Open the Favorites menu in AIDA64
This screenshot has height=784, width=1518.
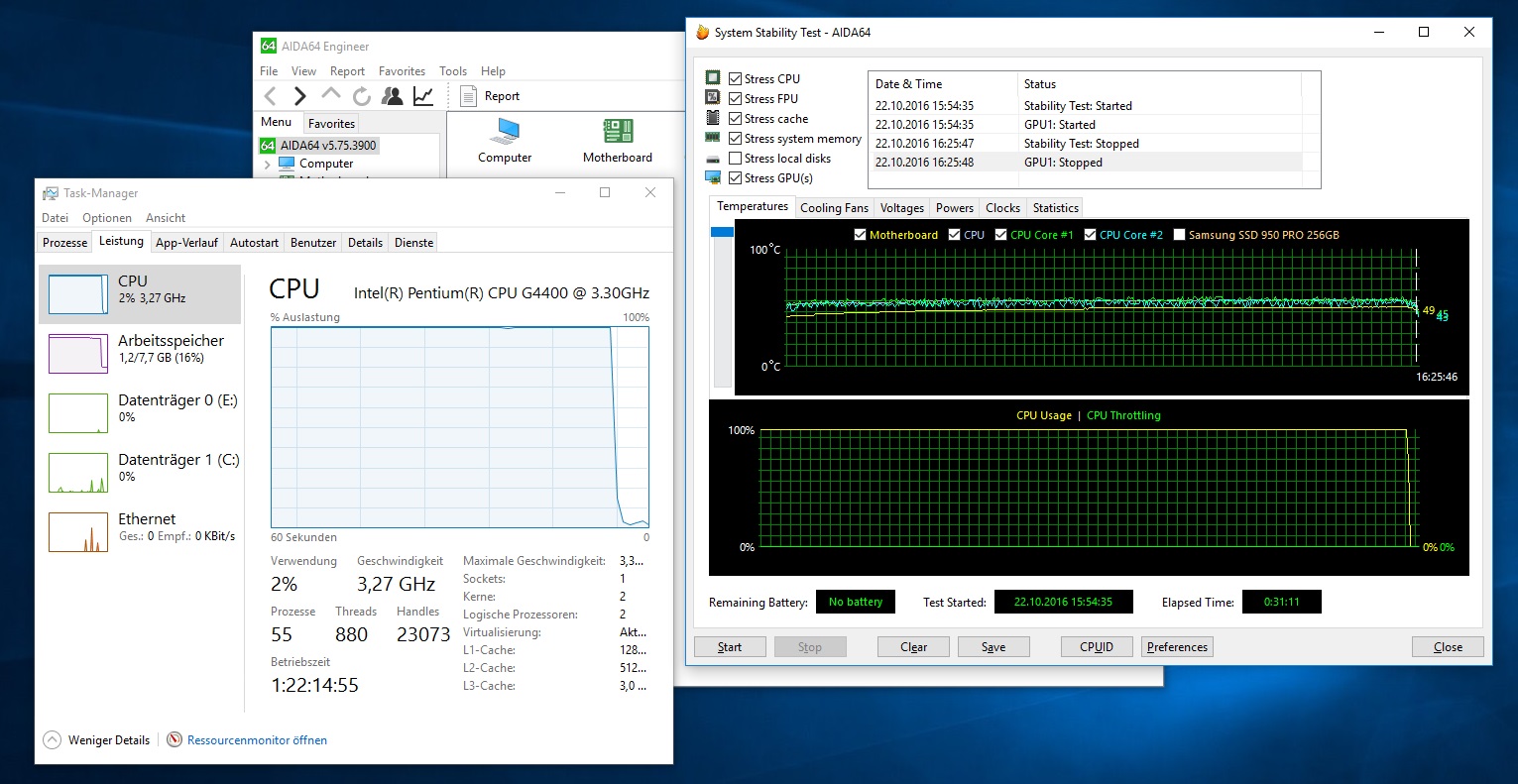402,71
